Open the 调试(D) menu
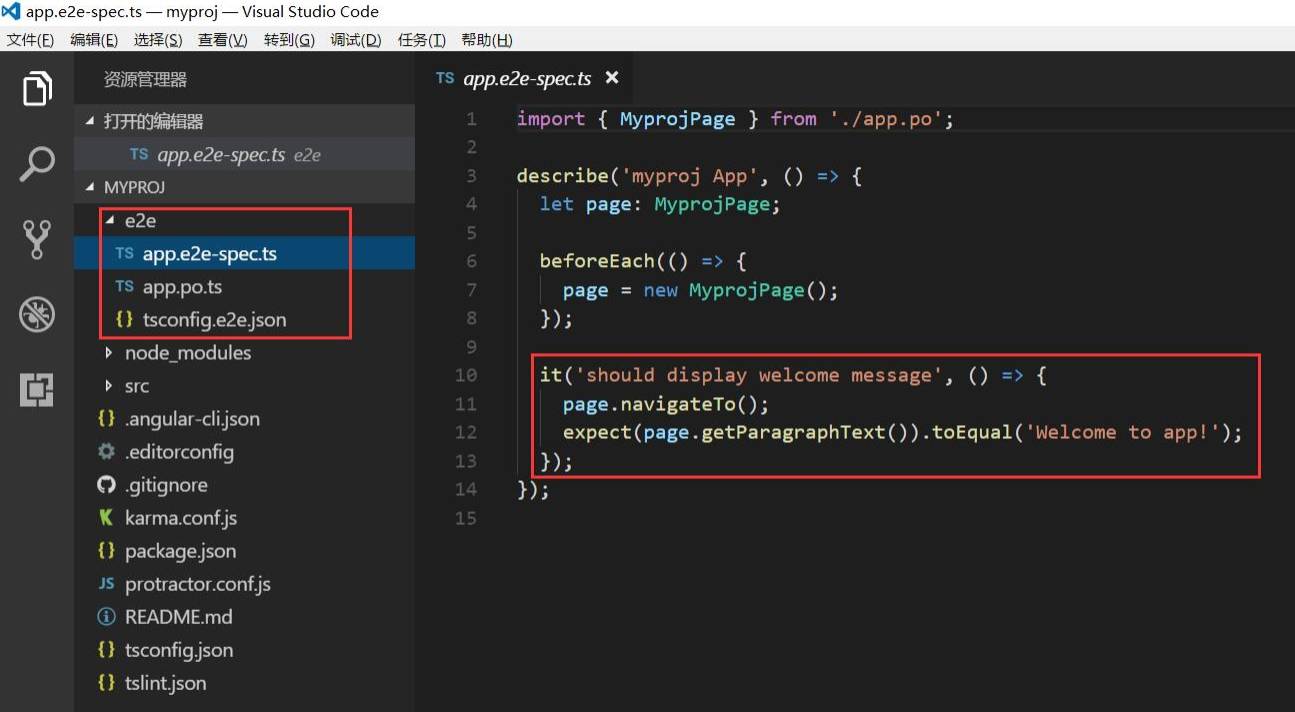 pos(356,40)
